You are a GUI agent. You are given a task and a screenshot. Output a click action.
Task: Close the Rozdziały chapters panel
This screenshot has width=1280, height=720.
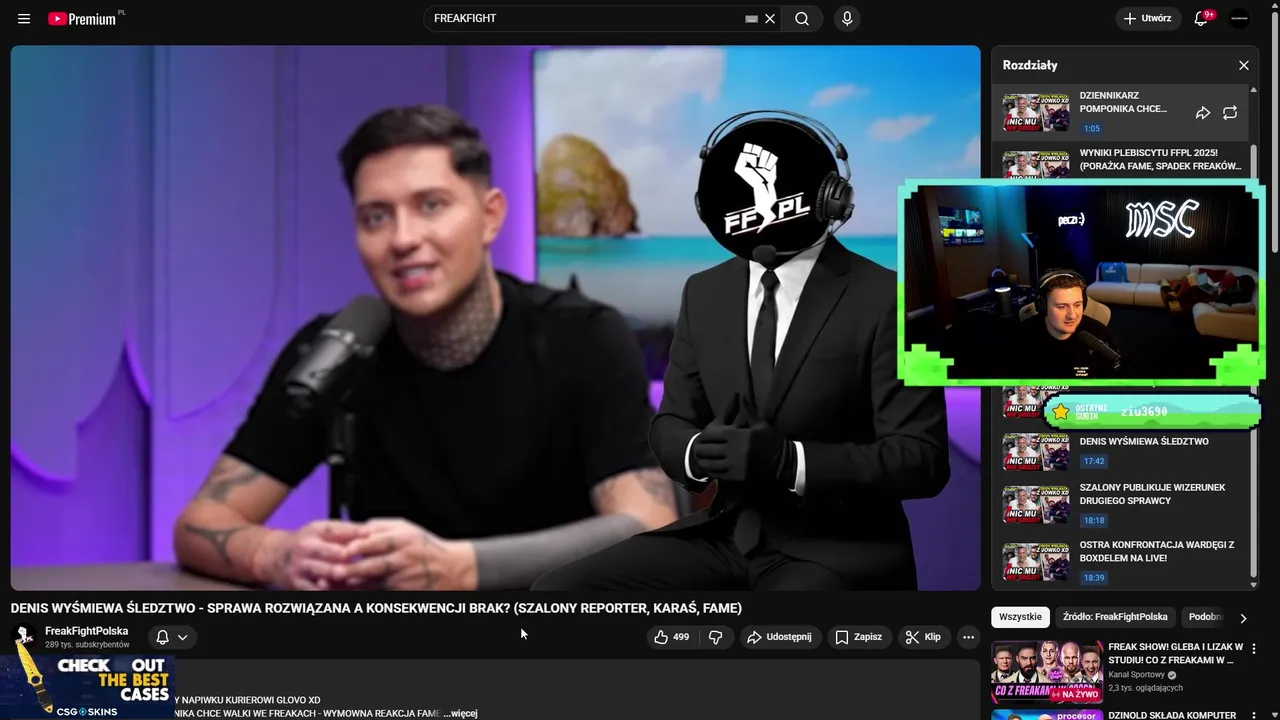[1244, 65]
